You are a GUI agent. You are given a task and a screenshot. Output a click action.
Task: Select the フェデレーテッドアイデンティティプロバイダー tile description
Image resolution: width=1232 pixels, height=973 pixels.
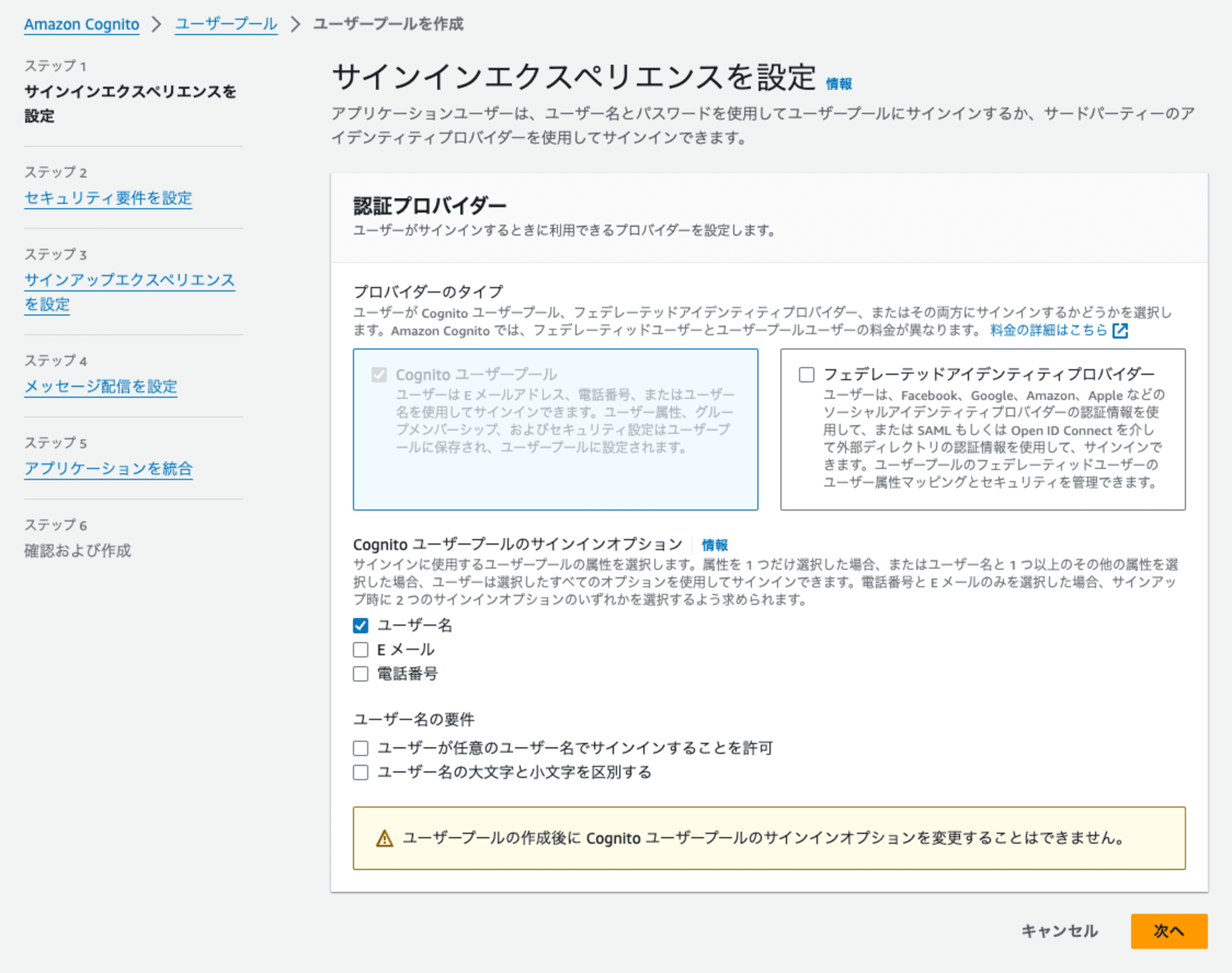tap(994, 438)
